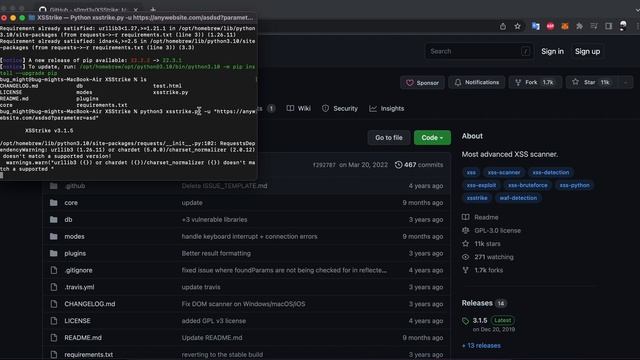Click the Sign in link
Viewport: 640px width, 360px height.
pos(552,51)
